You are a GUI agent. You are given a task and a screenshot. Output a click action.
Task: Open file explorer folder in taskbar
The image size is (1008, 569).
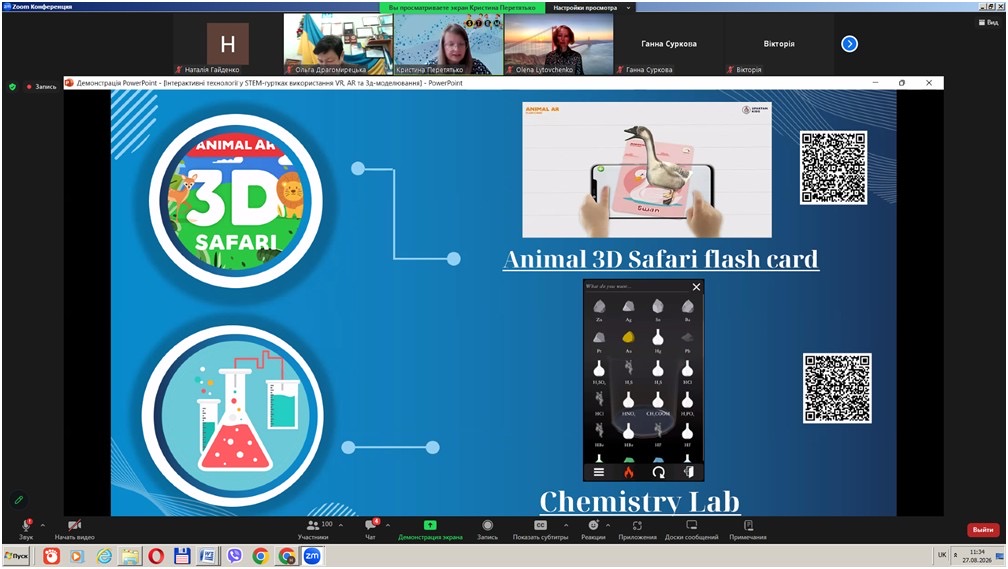point(130,555)
